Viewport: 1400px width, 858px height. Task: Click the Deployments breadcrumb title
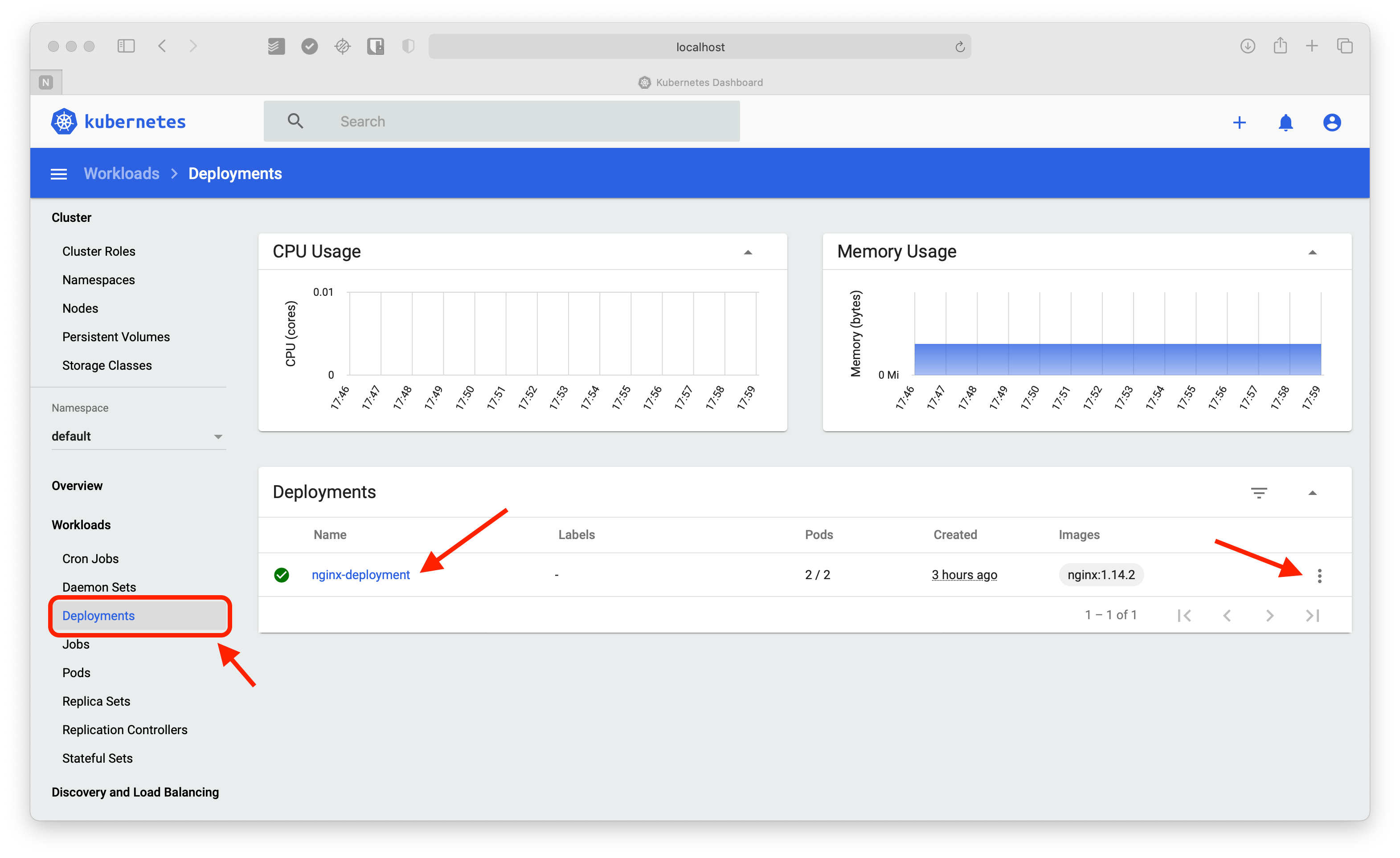tap(235, 174)
